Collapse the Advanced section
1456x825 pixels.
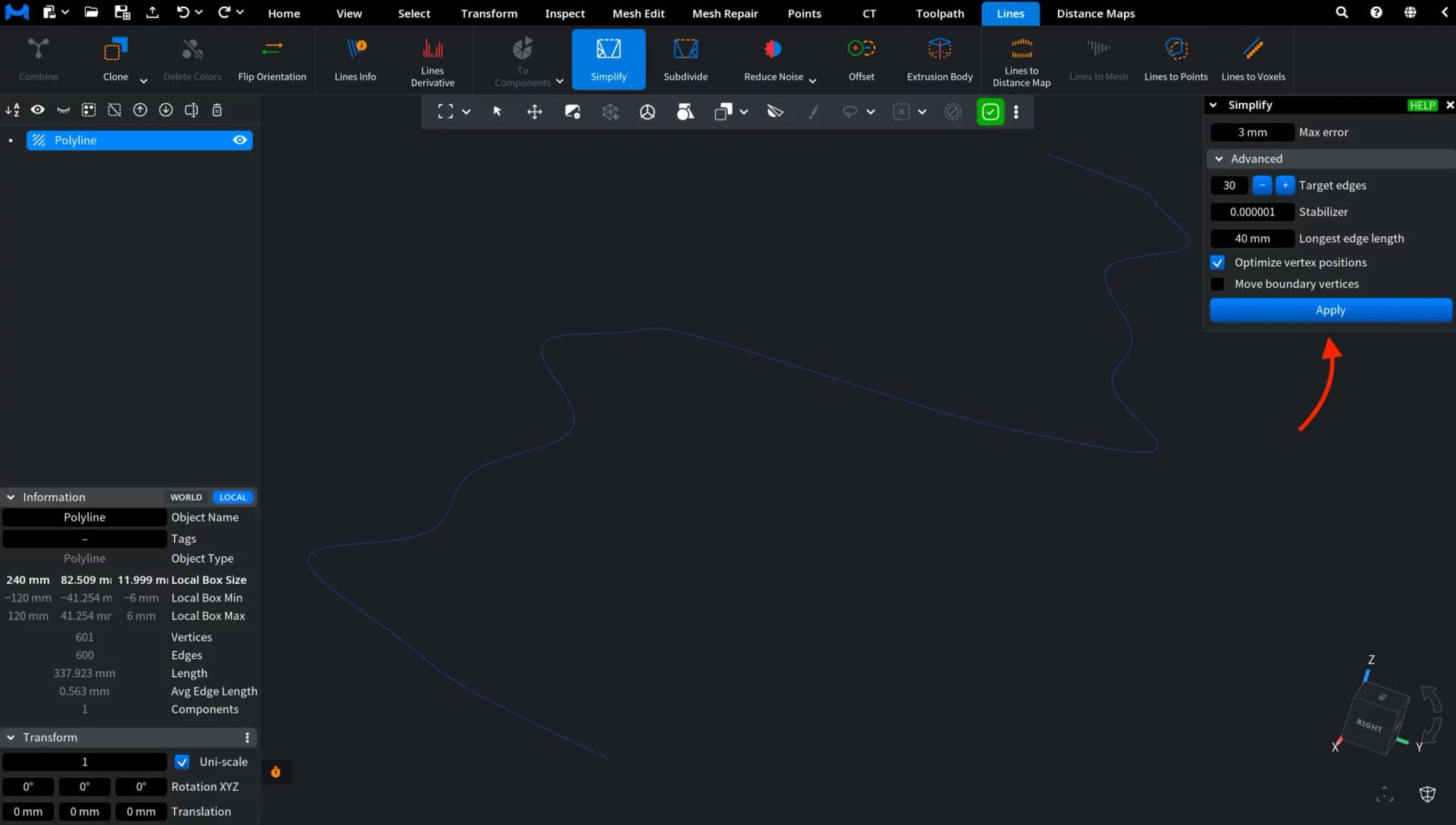click(x=1219, y=158)
